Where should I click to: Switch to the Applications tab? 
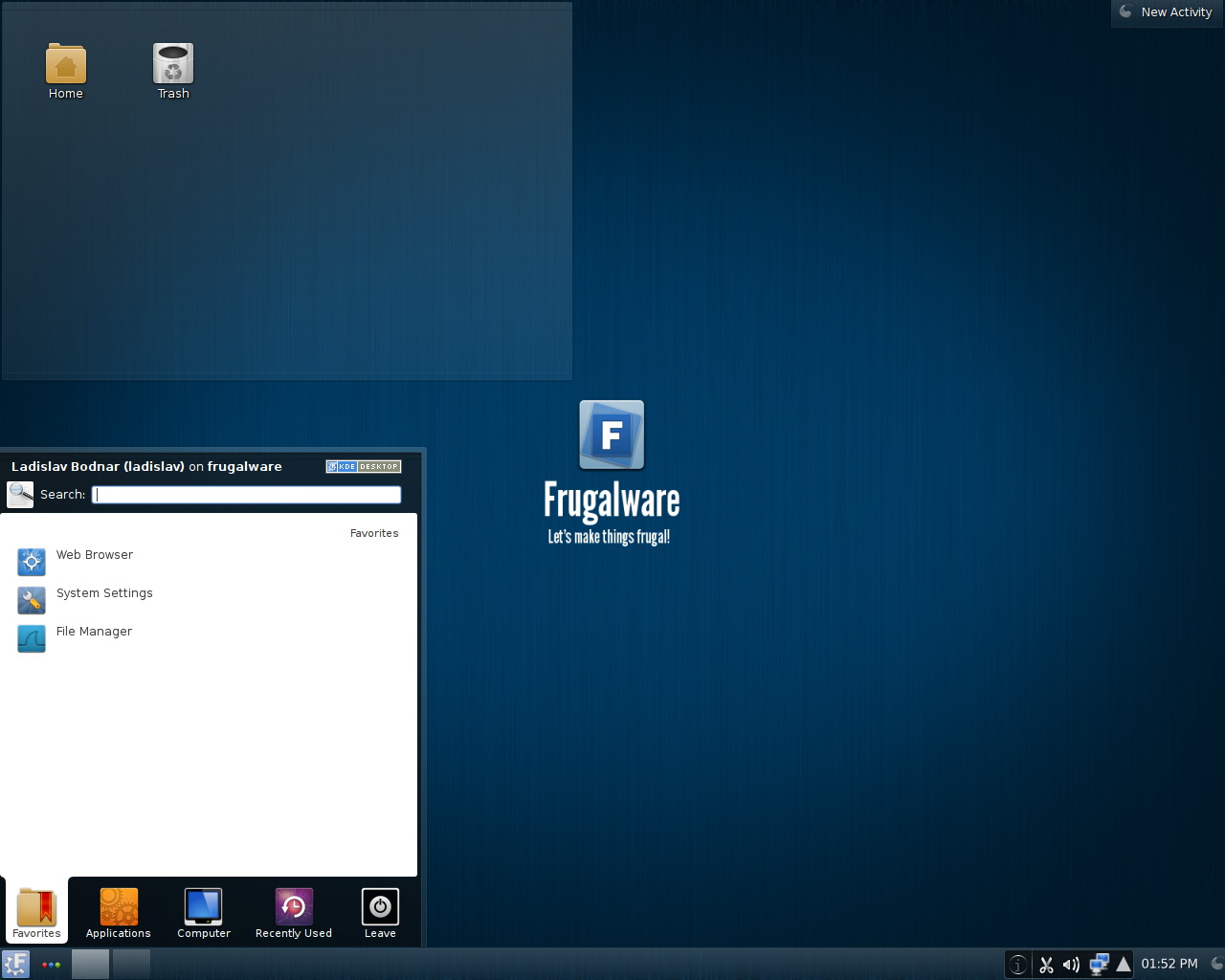click(x=119, y=913)
